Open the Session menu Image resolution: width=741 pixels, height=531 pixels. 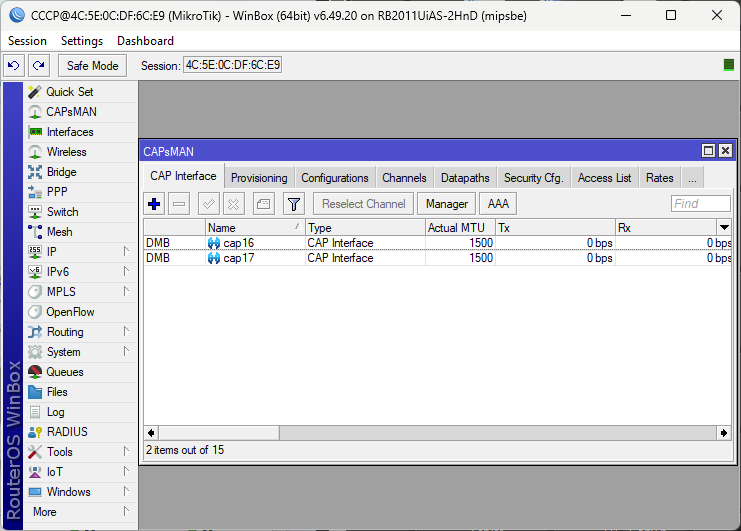(x=27, y=41)
